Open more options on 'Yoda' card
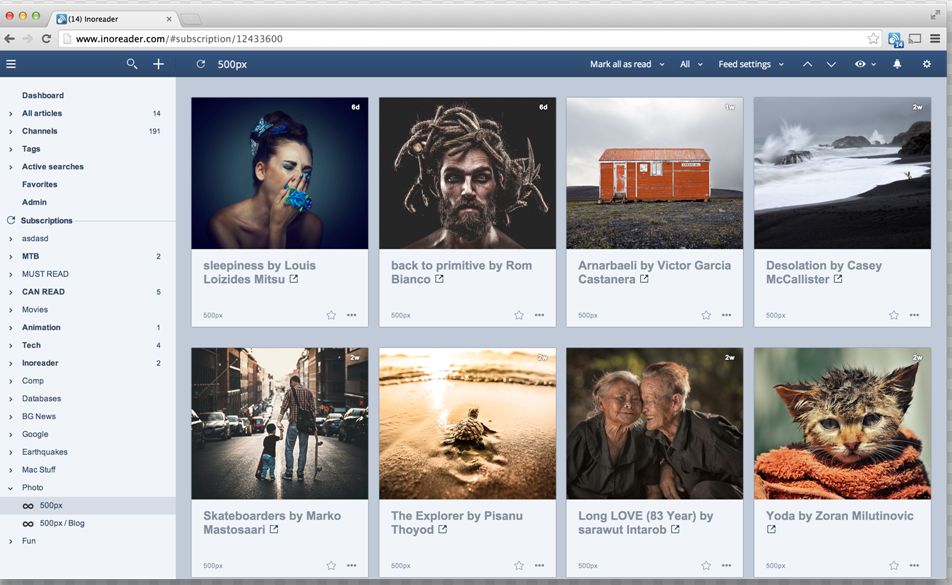 click(914, 565)
